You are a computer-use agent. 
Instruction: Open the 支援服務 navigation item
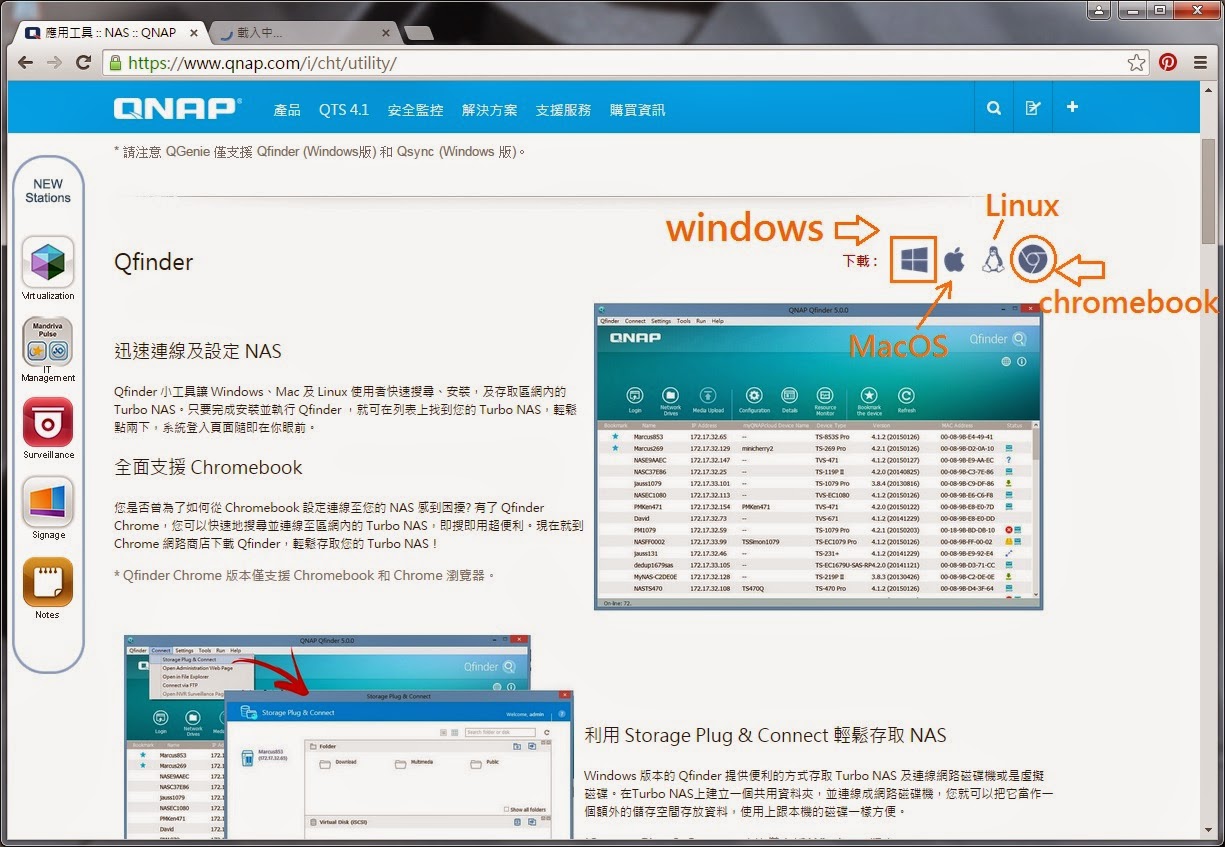[x=563, y=110]
